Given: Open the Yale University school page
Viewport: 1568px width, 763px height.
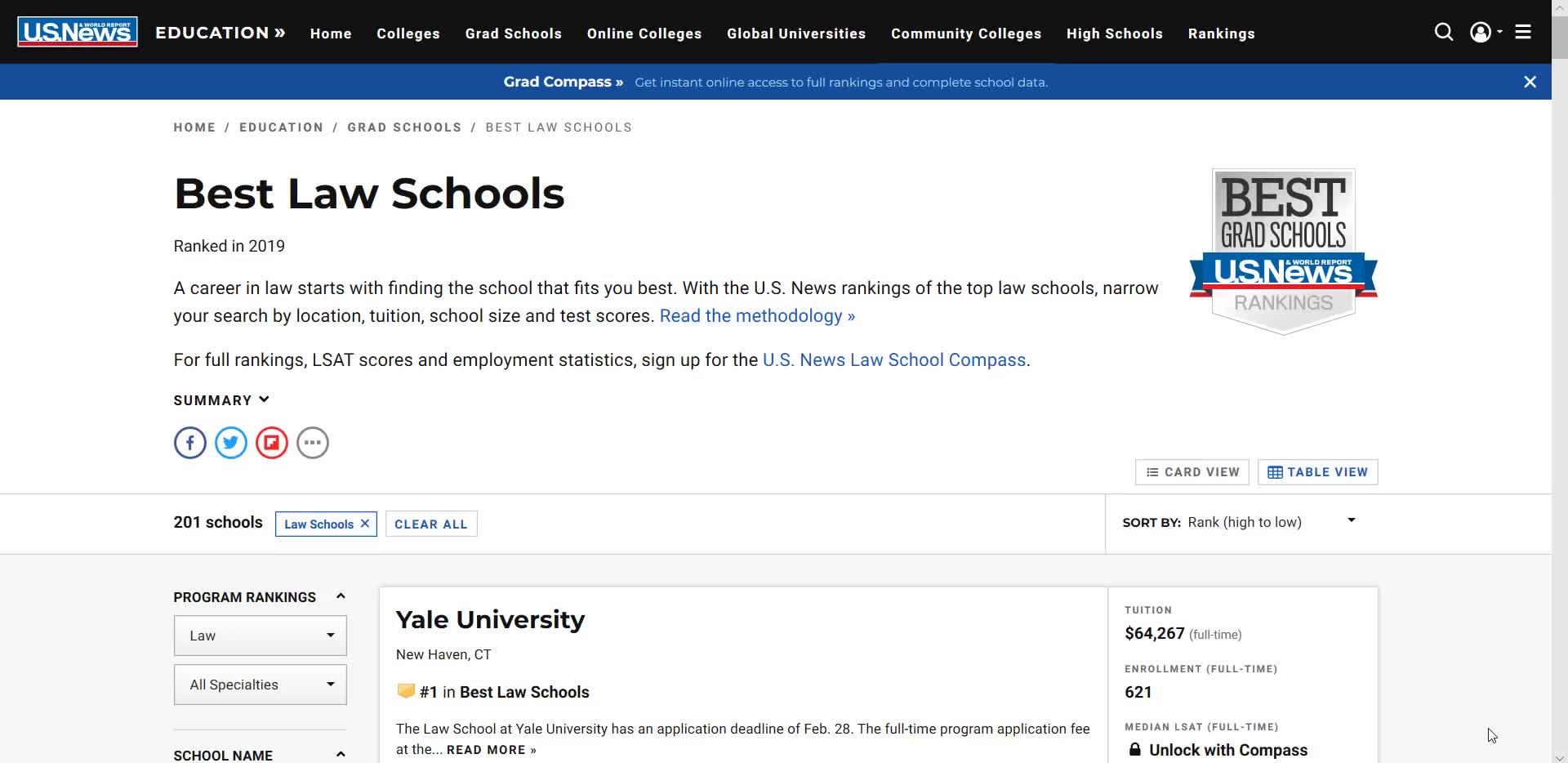Looking at the screenshot, I should click(x=490, y=619).
